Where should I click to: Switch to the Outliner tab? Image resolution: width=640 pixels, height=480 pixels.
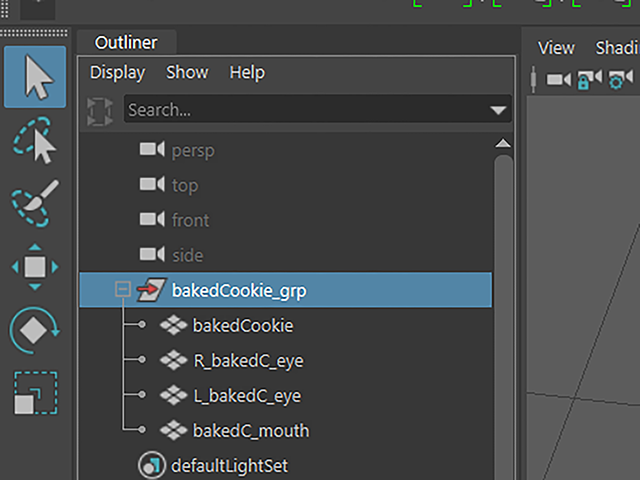[127, 42]
